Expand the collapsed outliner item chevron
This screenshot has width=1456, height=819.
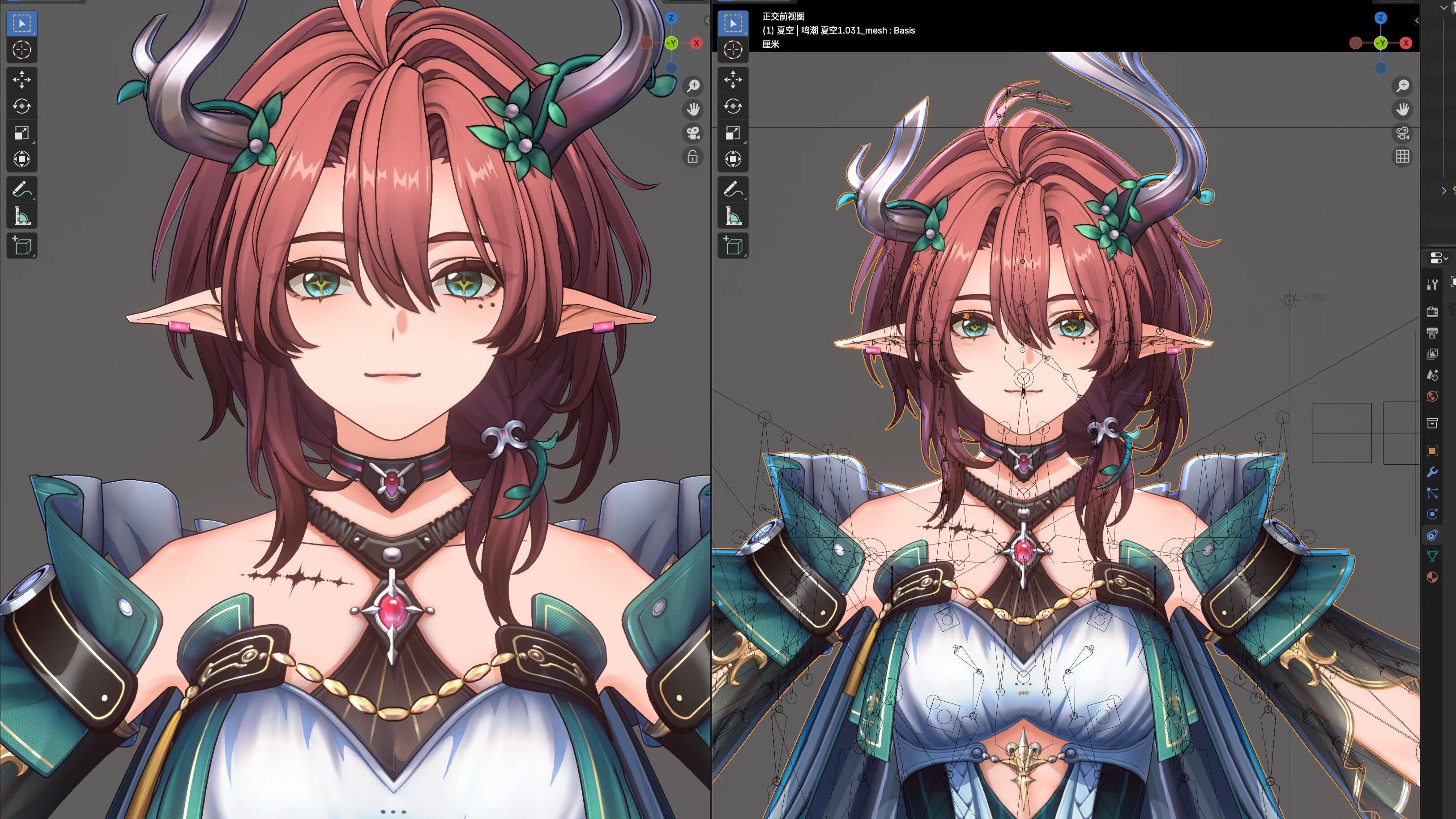(1444, 191)
